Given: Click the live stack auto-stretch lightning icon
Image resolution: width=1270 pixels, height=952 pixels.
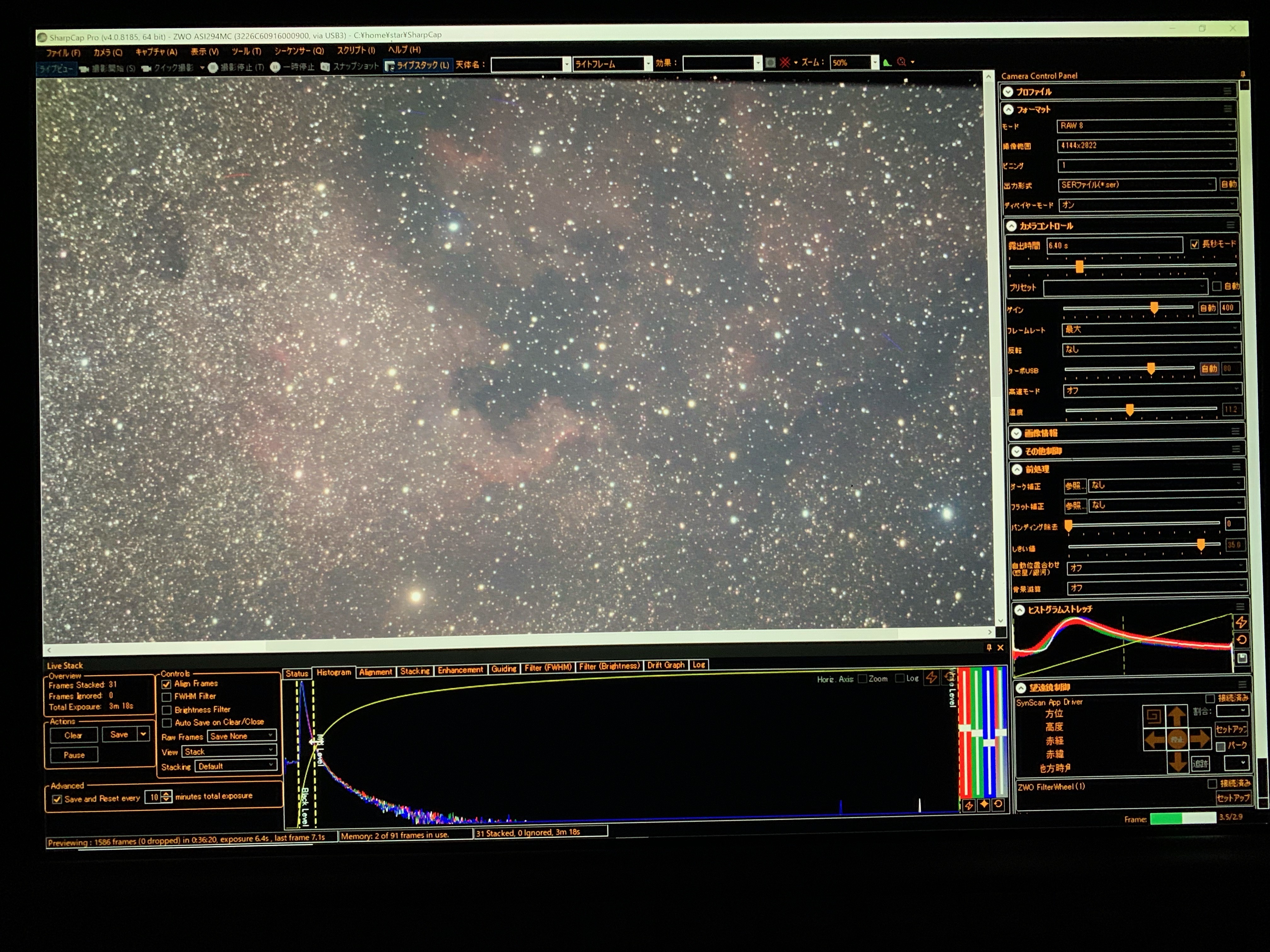Looking at the screenshot, I should [931, 678].
